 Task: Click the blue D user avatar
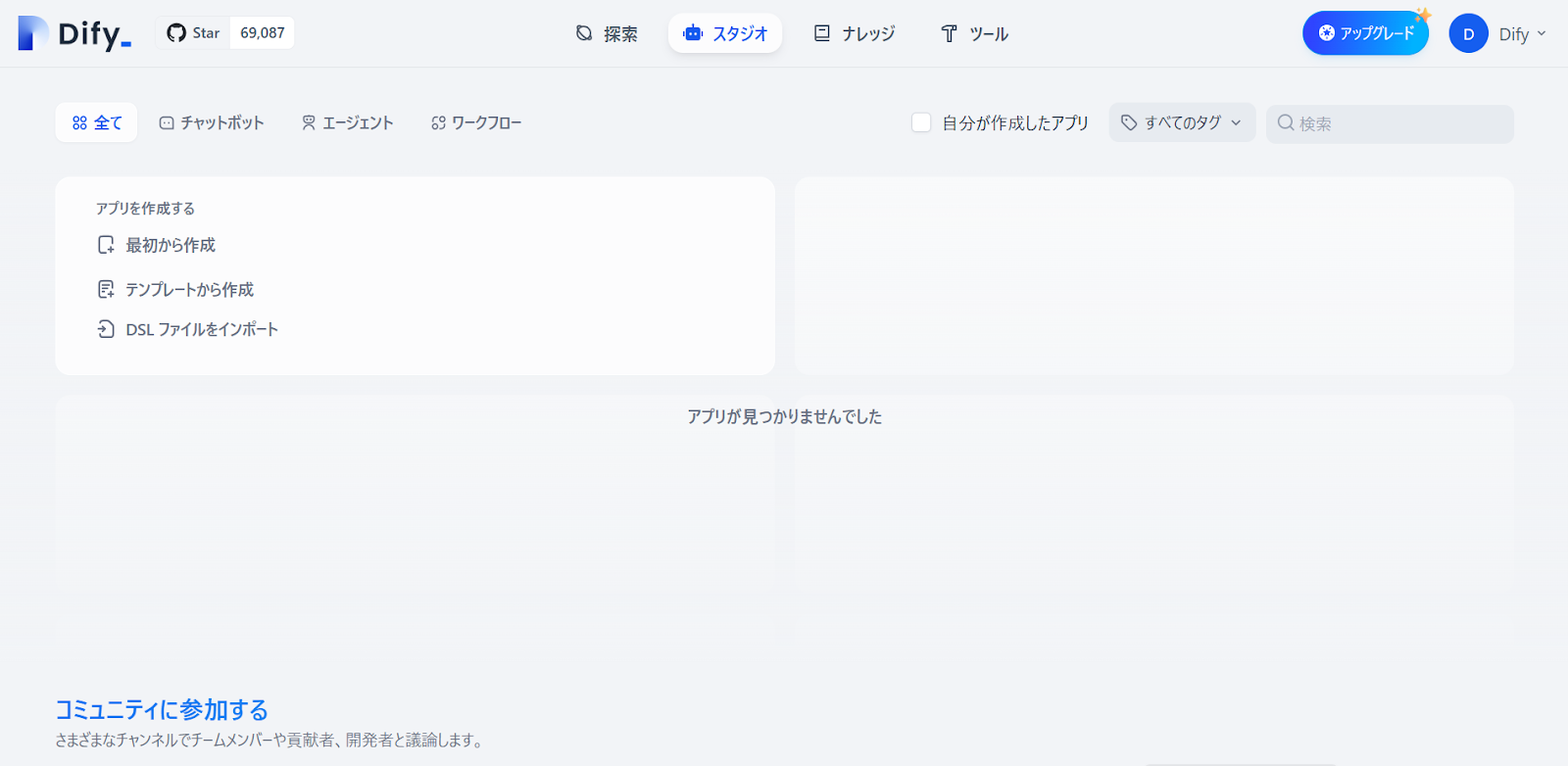1468,33
